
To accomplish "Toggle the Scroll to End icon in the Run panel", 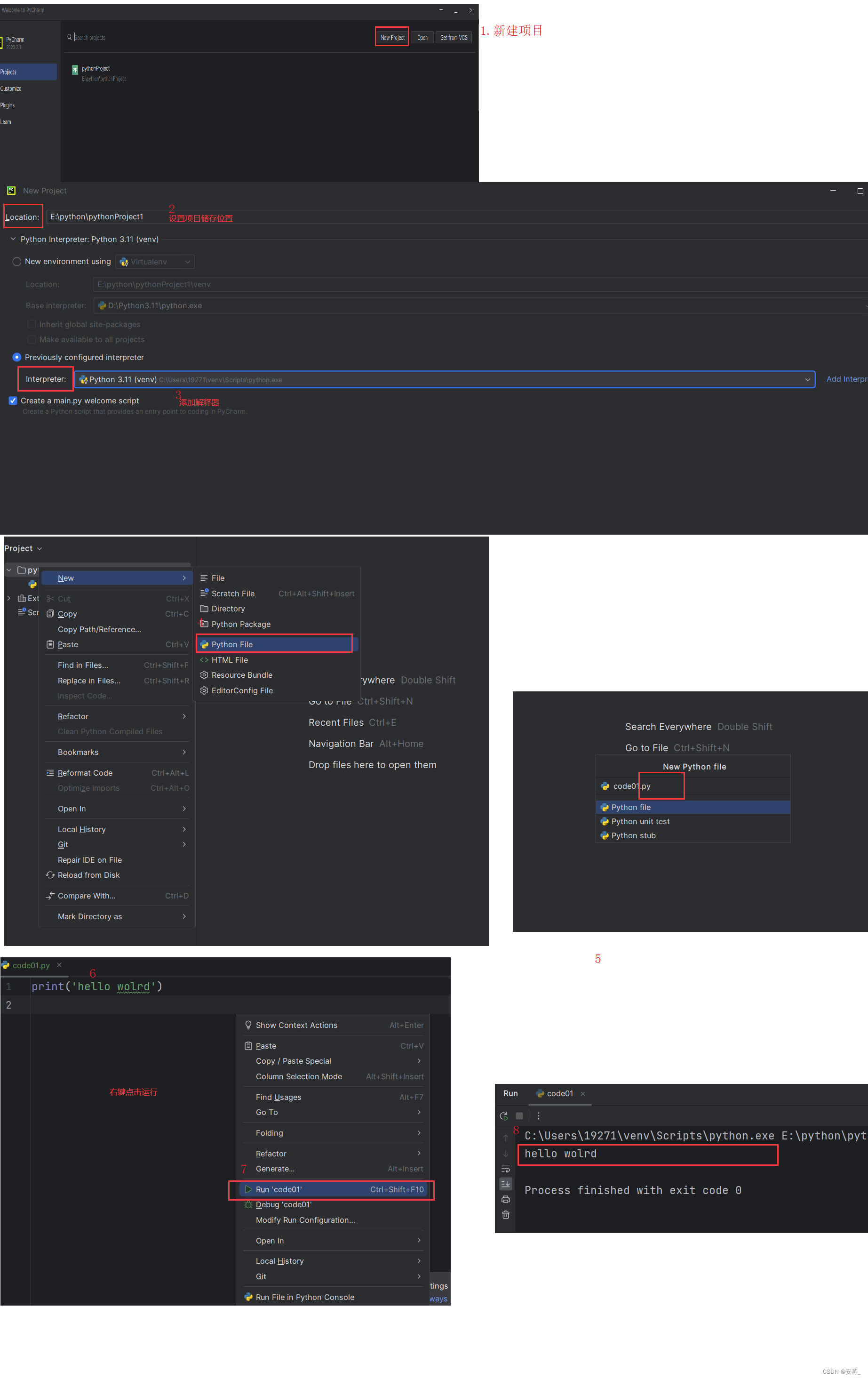I will [x=506, y=1183].
